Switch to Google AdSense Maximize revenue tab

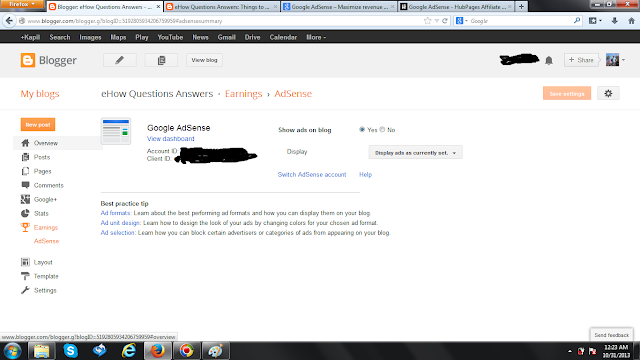coord(339,7)
